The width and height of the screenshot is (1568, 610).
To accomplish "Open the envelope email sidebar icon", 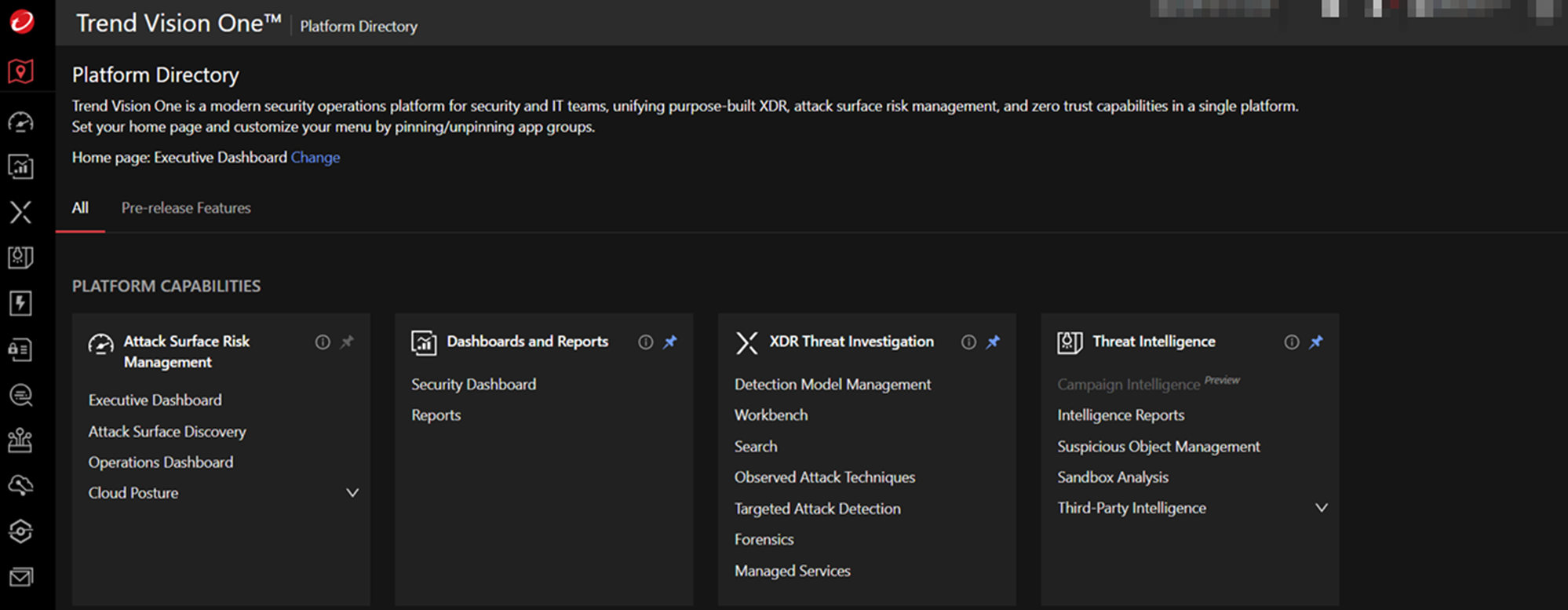I will 21,577.
